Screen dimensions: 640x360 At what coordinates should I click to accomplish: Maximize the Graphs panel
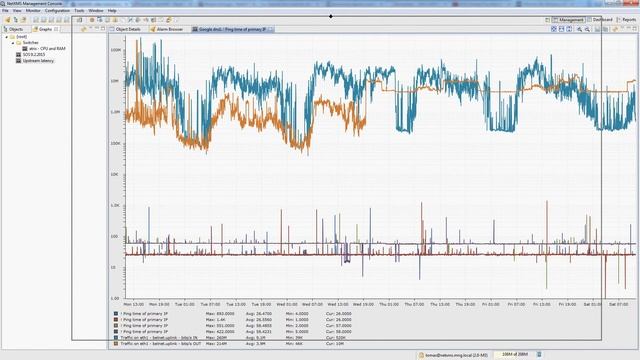(103, 29)
